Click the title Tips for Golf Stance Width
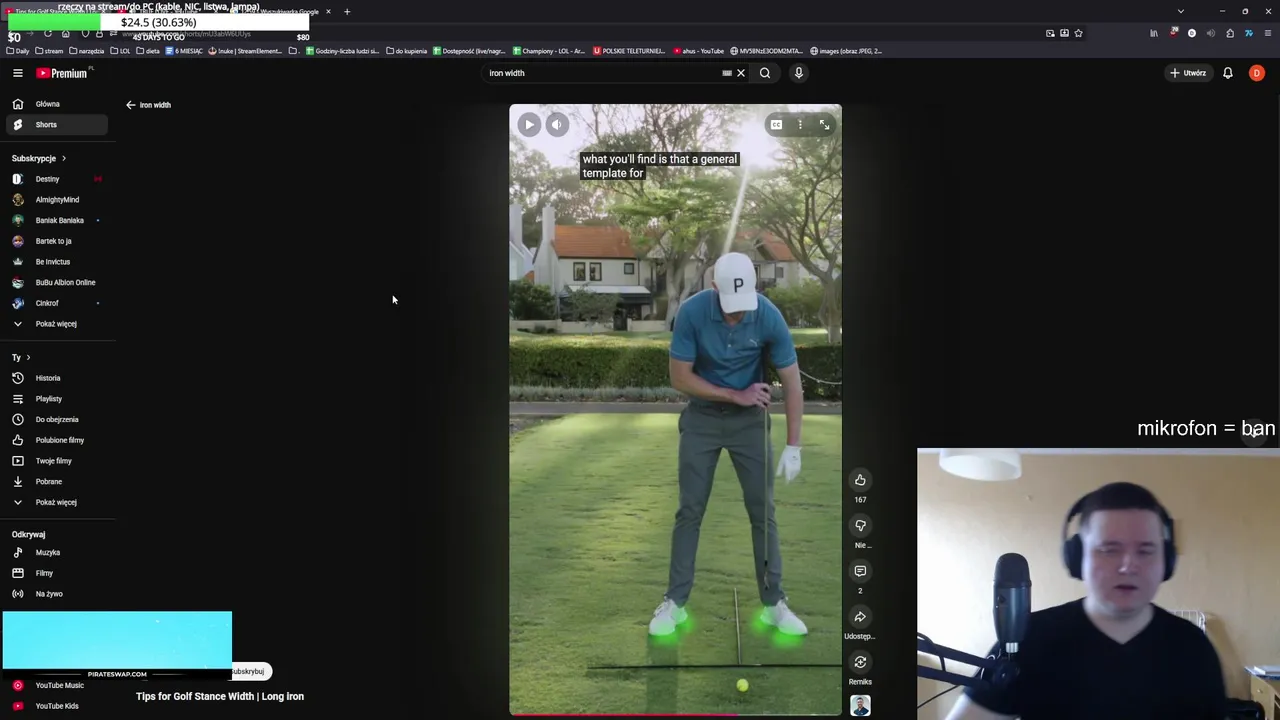The height and width of the screenshot is (720, 1280). point(220,696)
